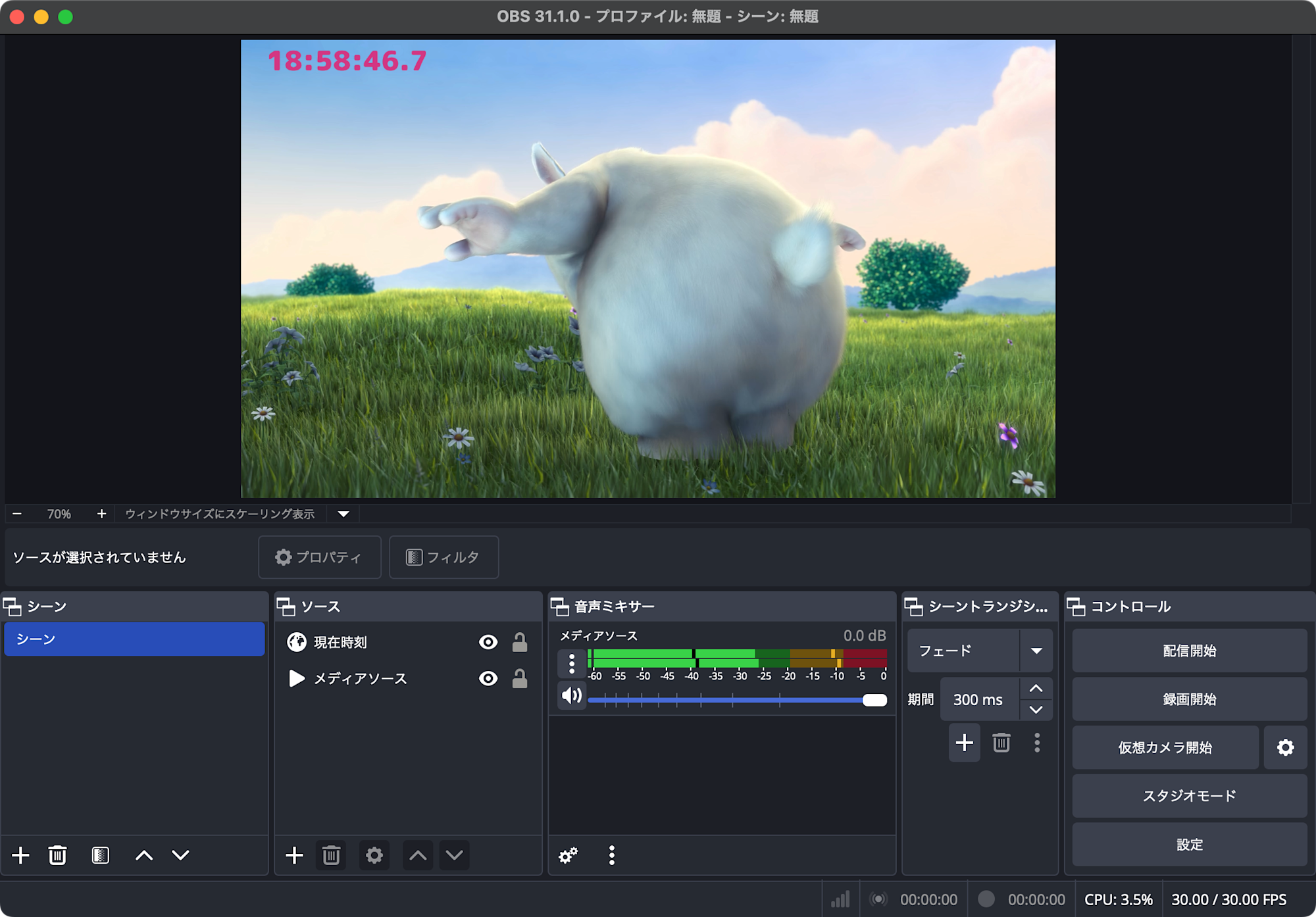
Task: Enable スタジオモード
Action: (1190, 796)
